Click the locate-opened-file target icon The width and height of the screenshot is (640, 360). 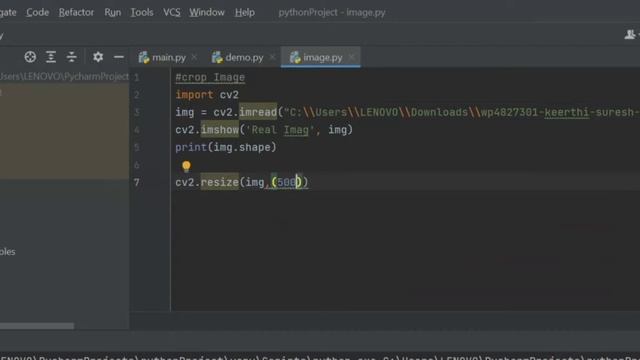tap(30, 57)
